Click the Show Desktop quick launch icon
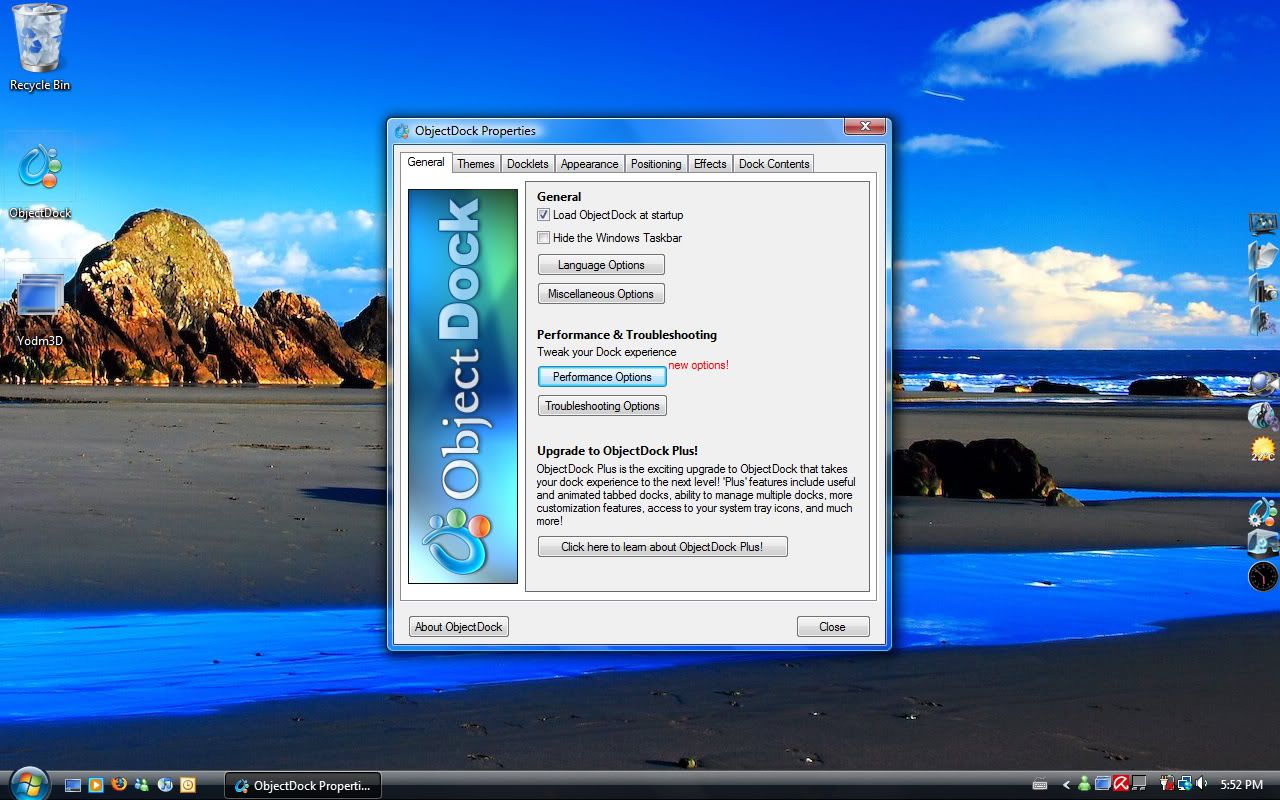Viewport: 1280px width, 800px height. pos(73,785)
